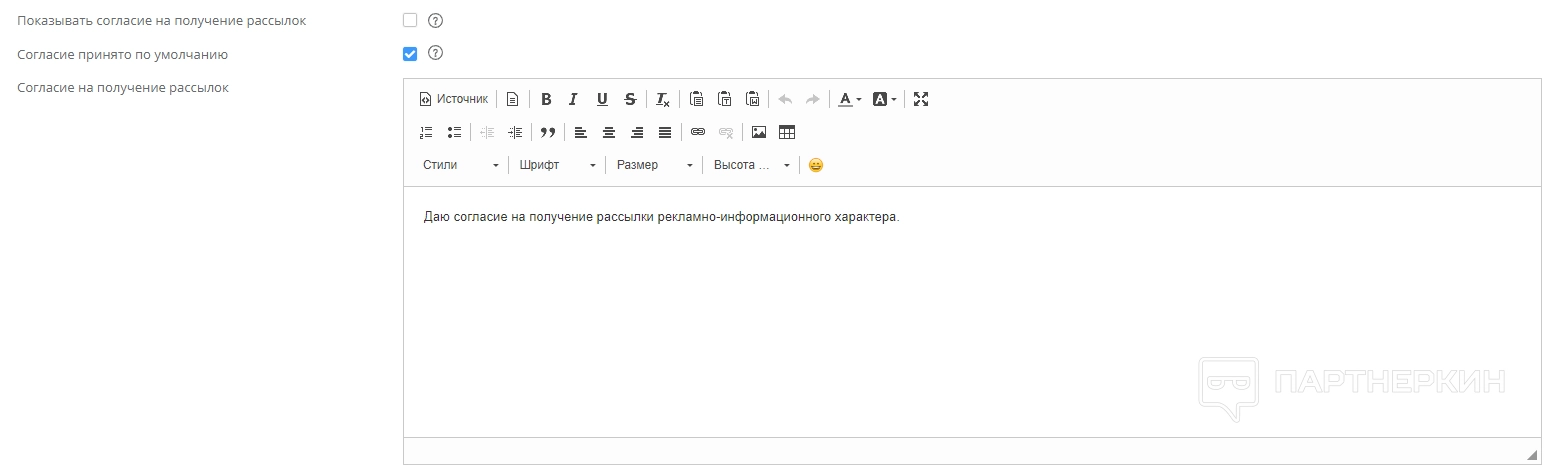The height and width of the screenshot is (475, 1557).
Task: Open the Размер size dropdown
Action: [654, 165]
